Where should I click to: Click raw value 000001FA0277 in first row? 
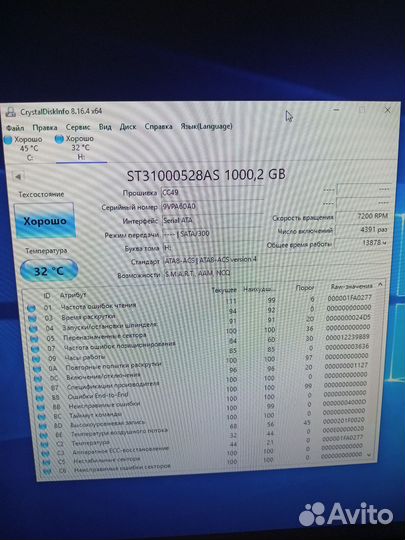tap(350, 298)
